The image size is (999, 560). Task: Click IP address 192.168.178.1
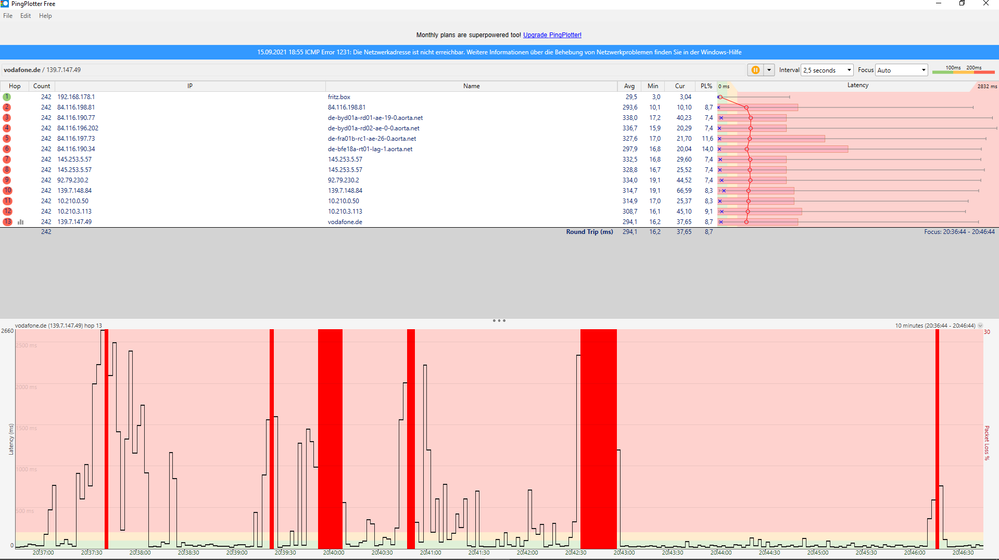[76, 97]
